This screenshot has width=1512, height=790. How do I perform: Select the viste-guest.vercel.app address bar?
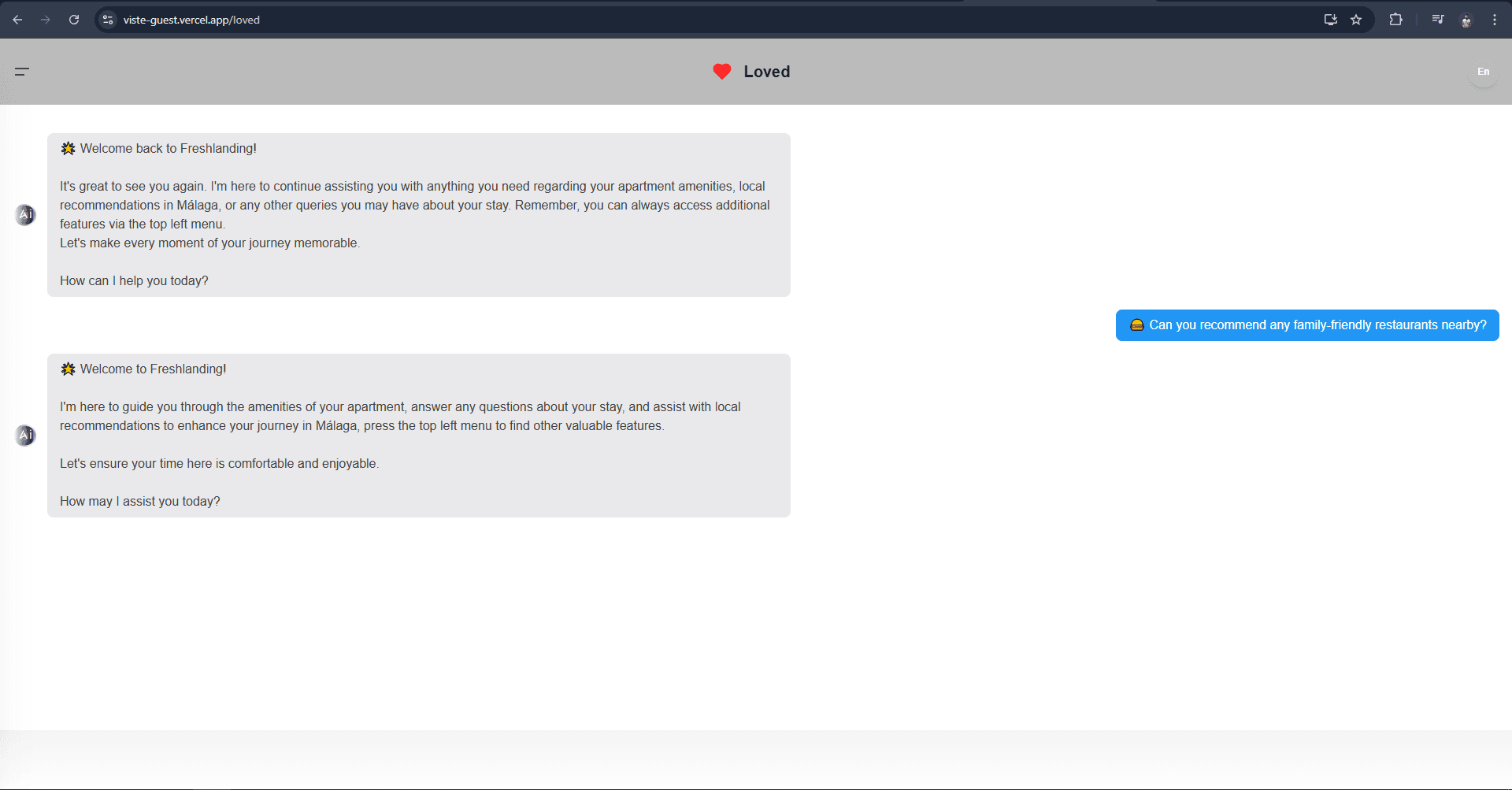pos(191,20)
